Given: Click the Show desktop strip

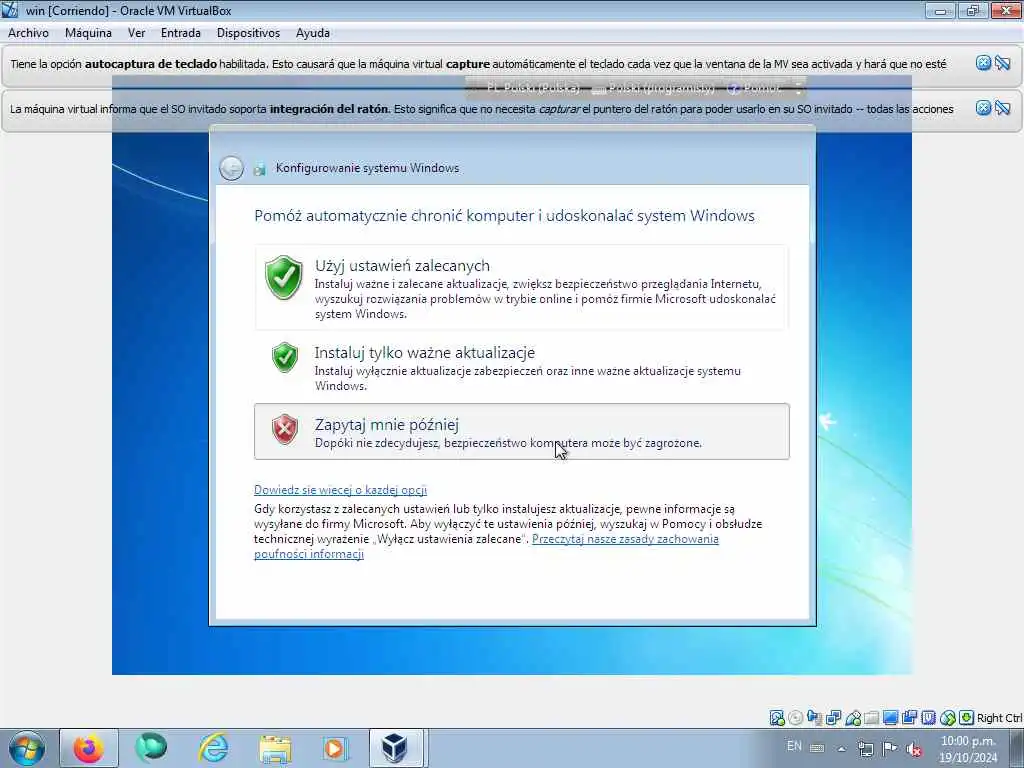Looking at the screenshot, I should click(1016, 748).
